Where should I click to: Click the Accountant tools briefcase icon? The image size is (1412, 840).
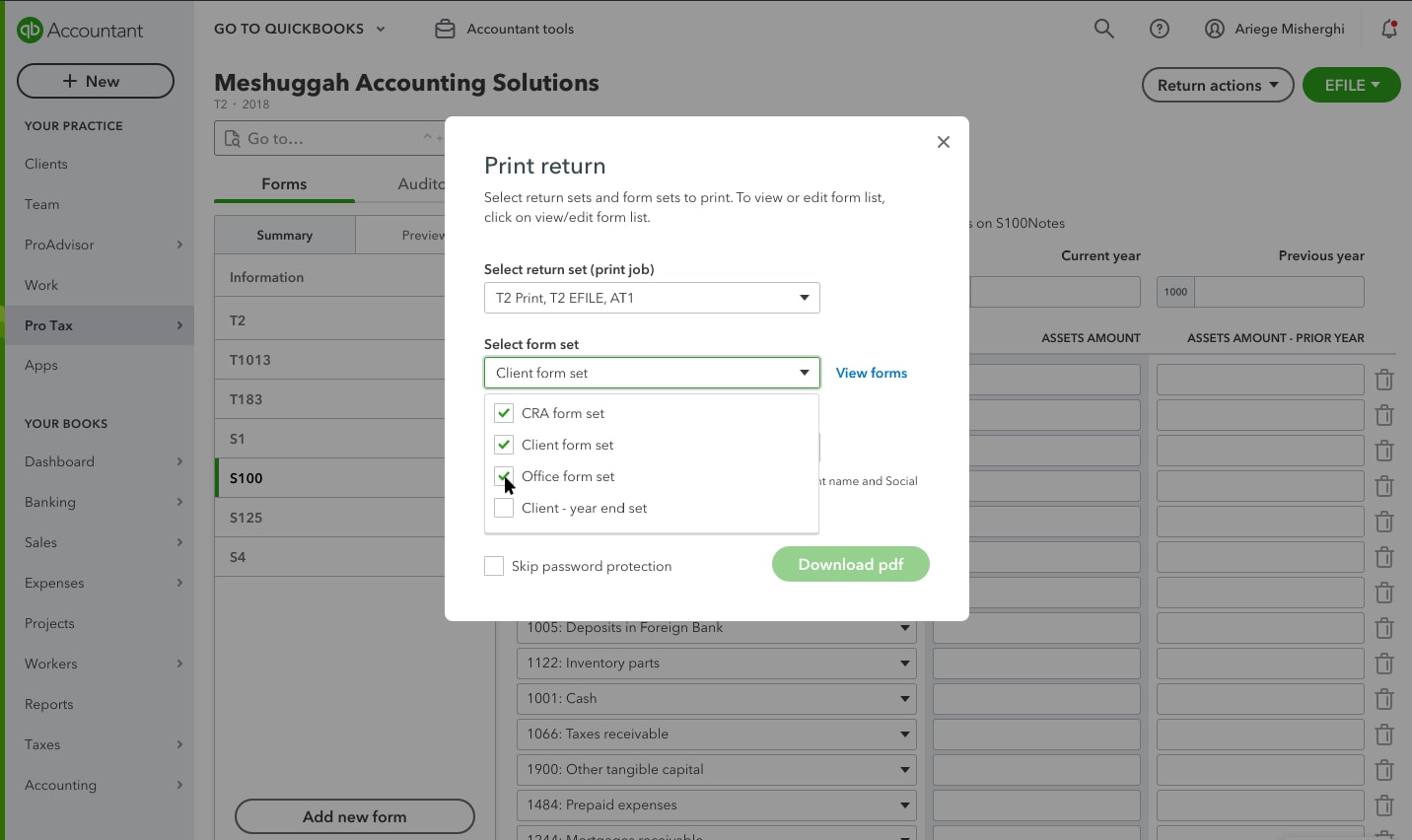point(446,29)
